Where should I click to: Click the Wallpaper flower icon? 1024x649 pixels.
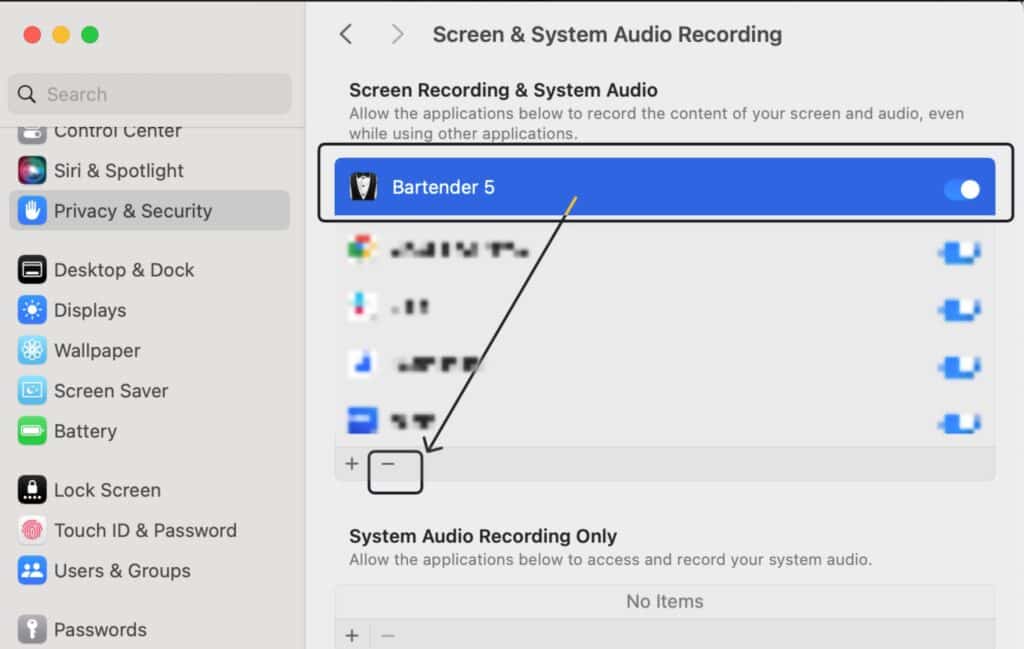tap(32, 351)
